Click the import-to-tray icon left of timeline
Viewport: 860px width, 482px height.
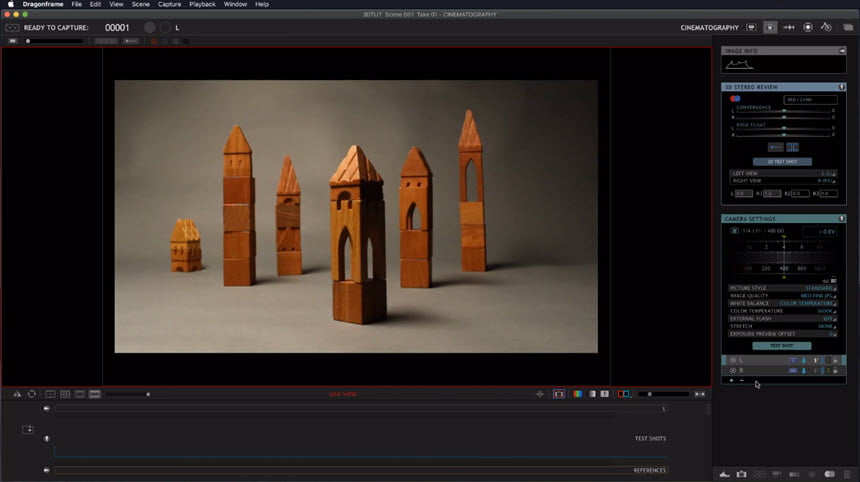28,429
